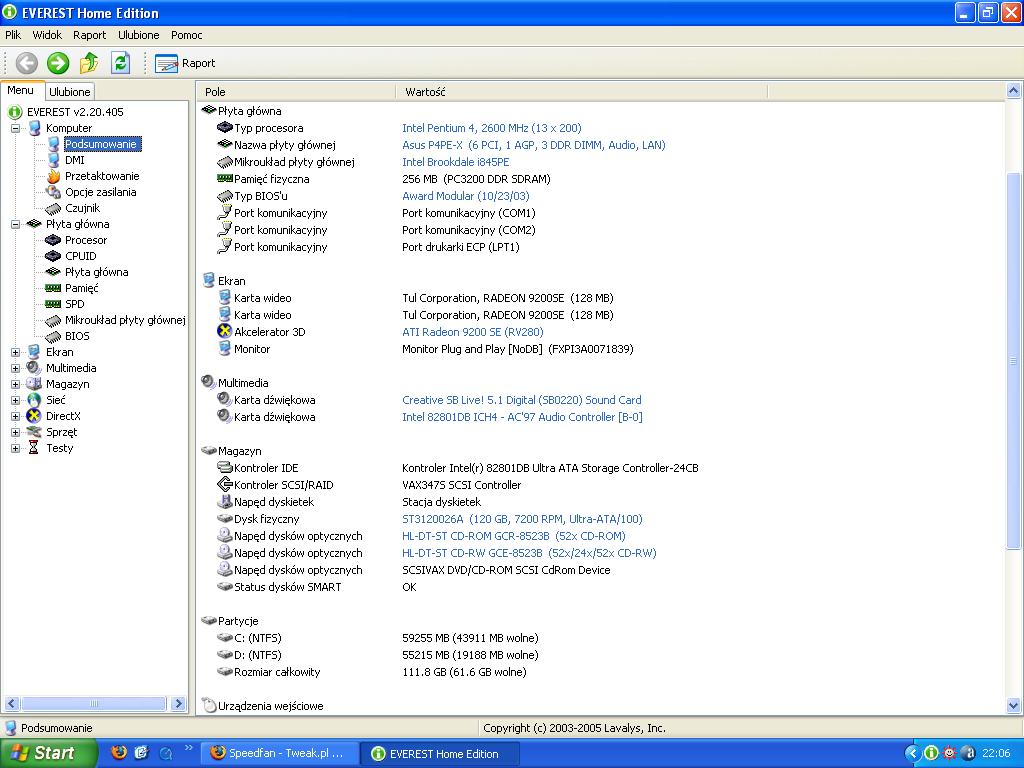Select Podsumowanie in the tree

click(101, 144)
